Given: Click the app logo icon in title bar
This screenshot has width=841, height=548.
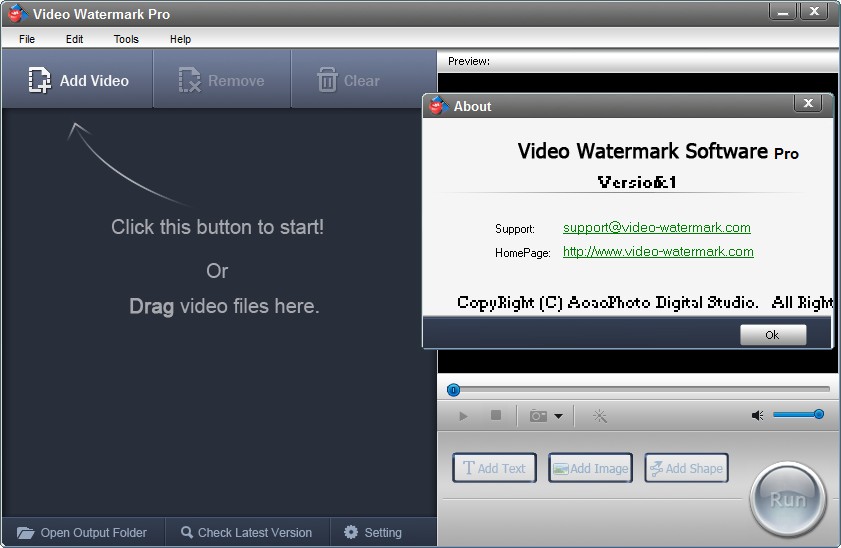Looking at the screenshot, I should coord(17,13).
